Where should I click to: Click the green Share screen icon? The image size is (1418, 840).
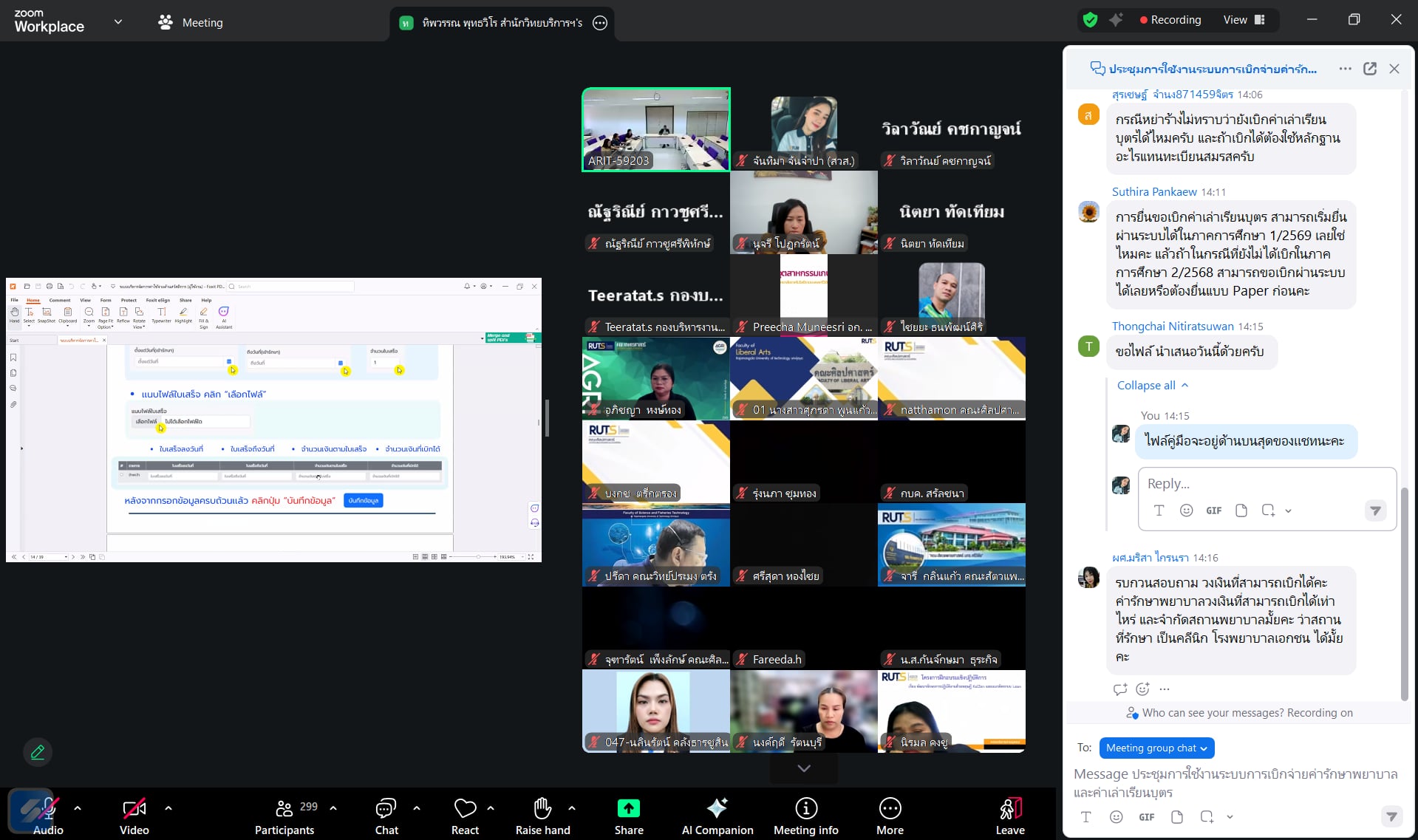(x=628, y=808)
